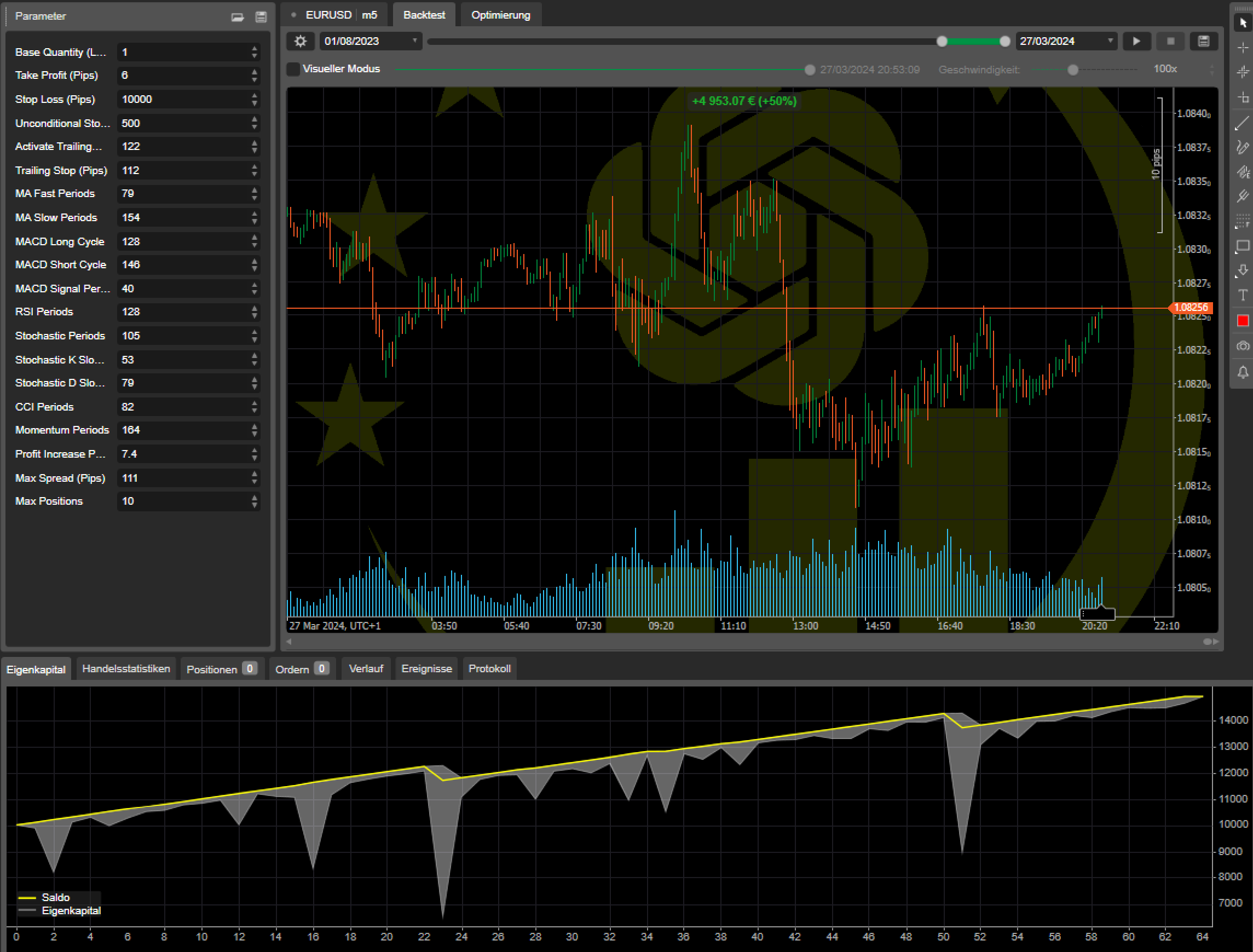The image size is (1253, 952).
Task: Choose the down arrow marker tool
Action: click(1243, 270)
